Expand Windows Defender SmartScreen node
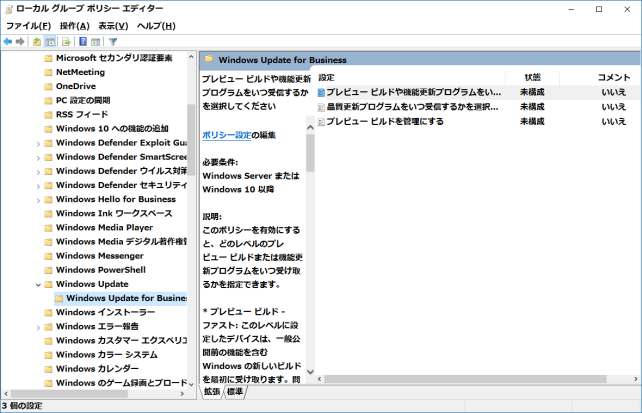 (38, 158)
